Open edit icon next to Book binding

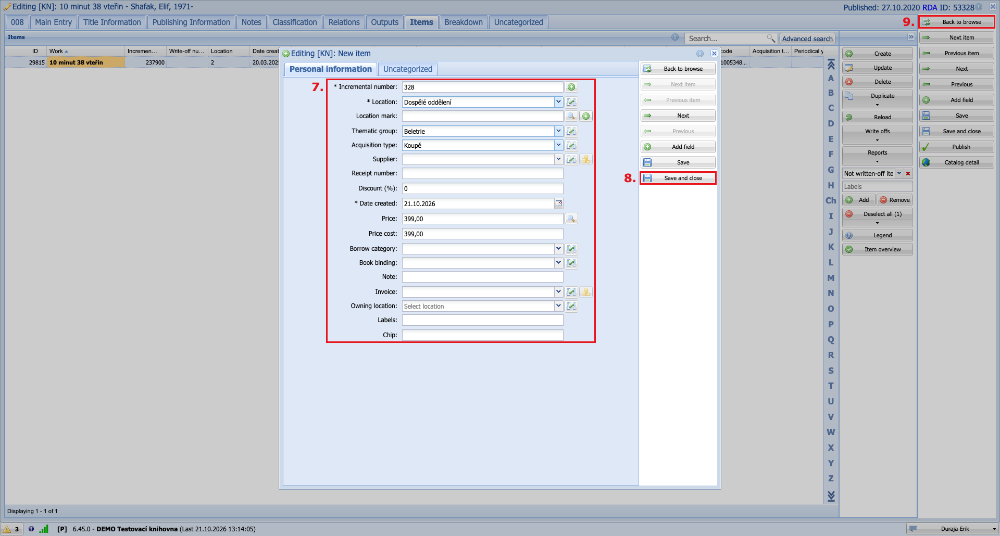pos(571,263)
